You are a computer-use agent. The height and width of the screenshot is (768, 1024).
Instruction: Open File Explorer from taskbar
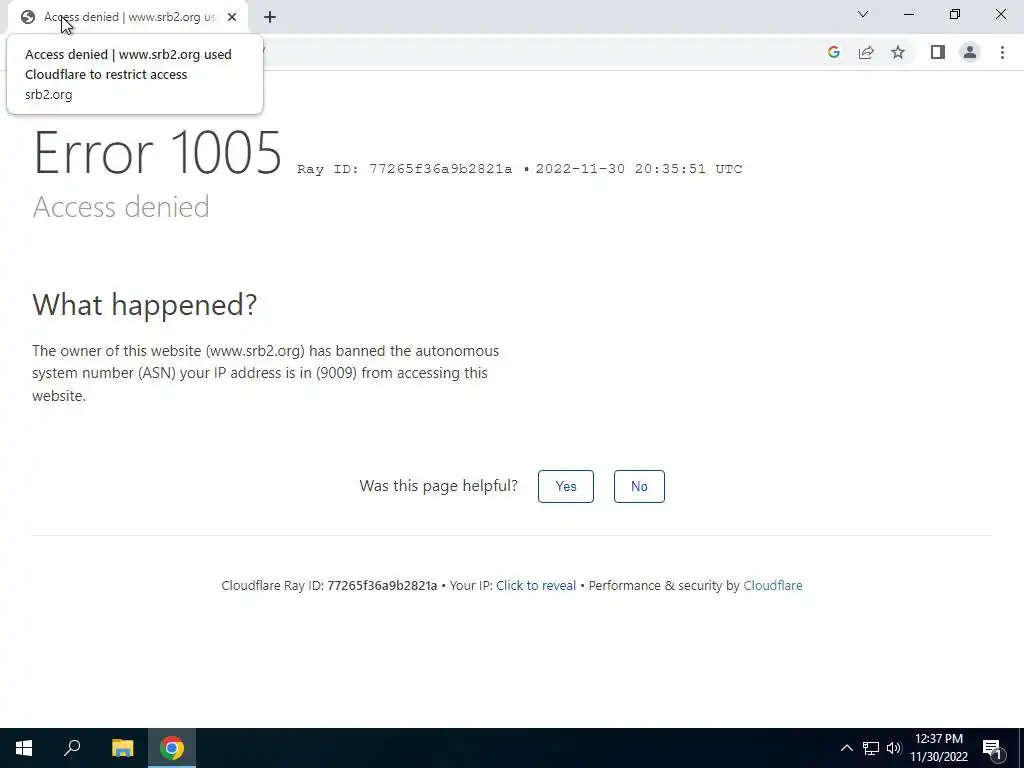(x=122, y=748)
